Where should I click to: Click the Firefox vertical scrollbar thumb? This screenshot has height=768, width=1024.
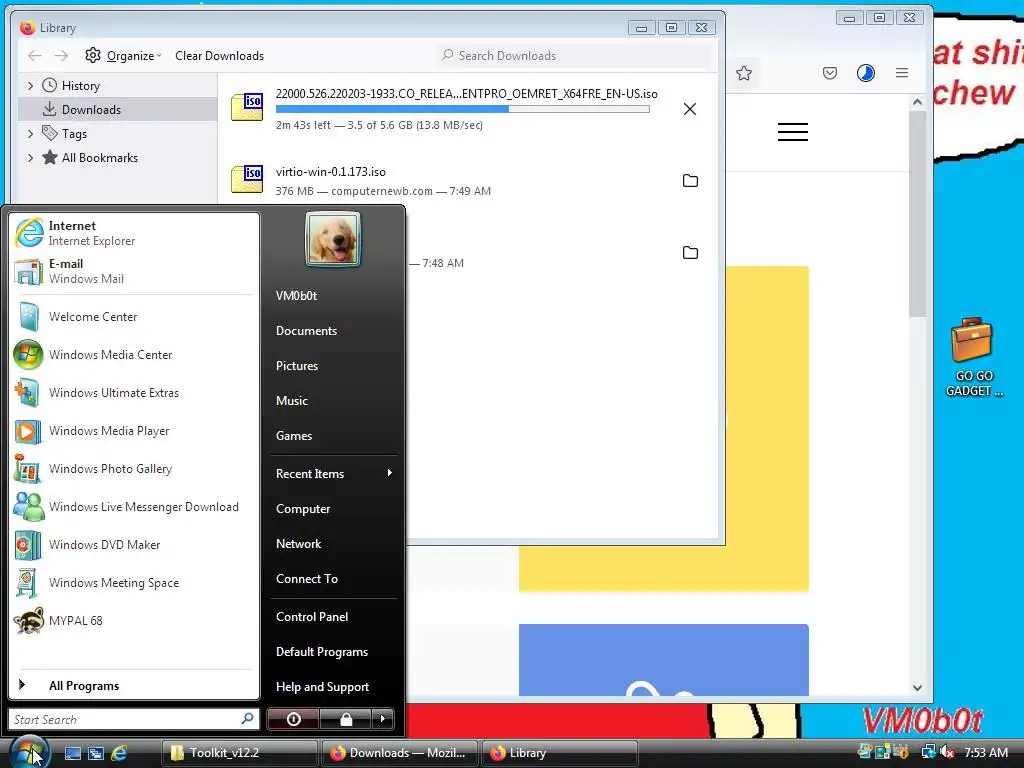(918, 214)
